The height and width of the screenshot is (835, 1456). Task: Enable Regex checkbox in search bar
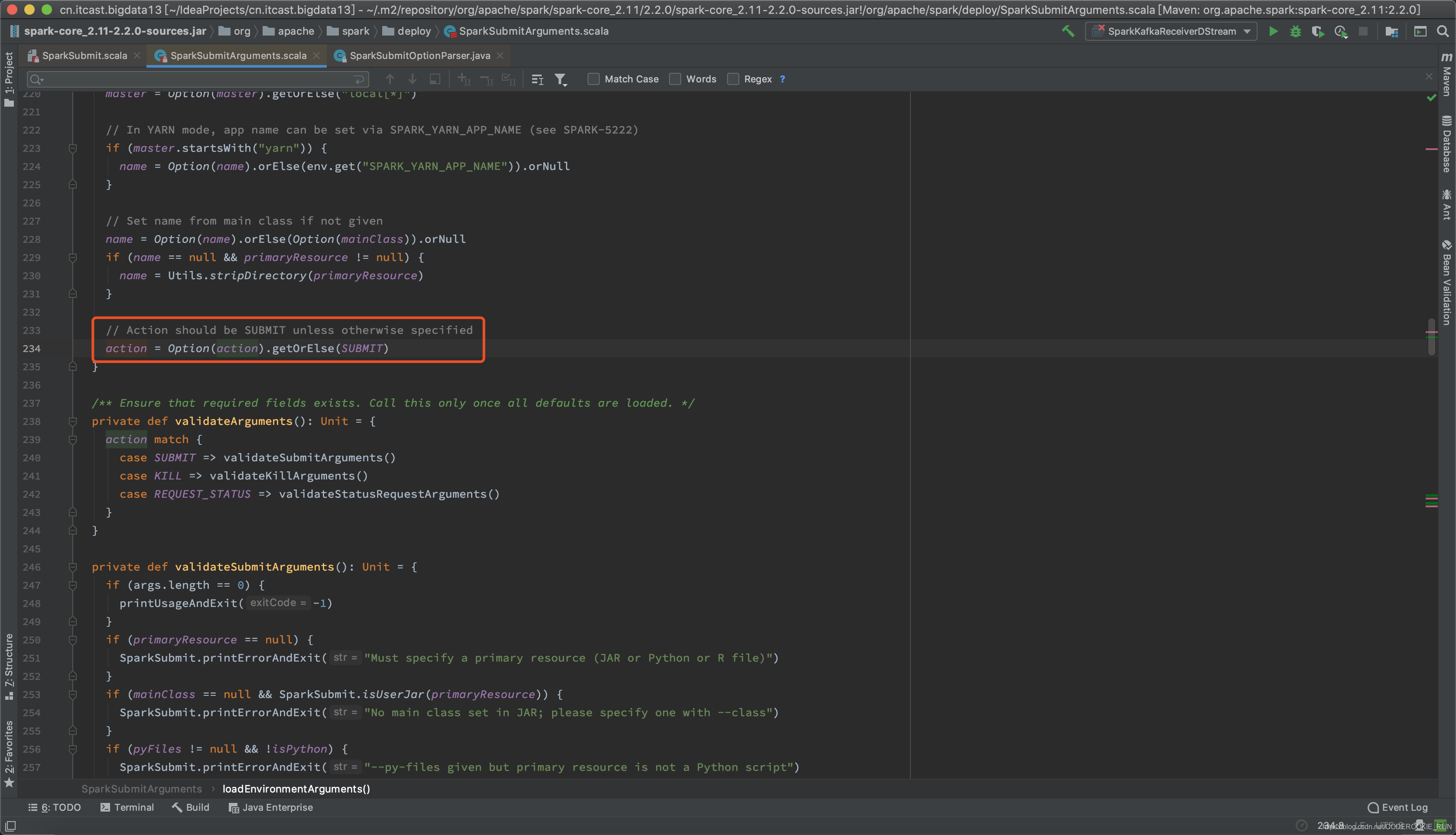click(735, 79)
